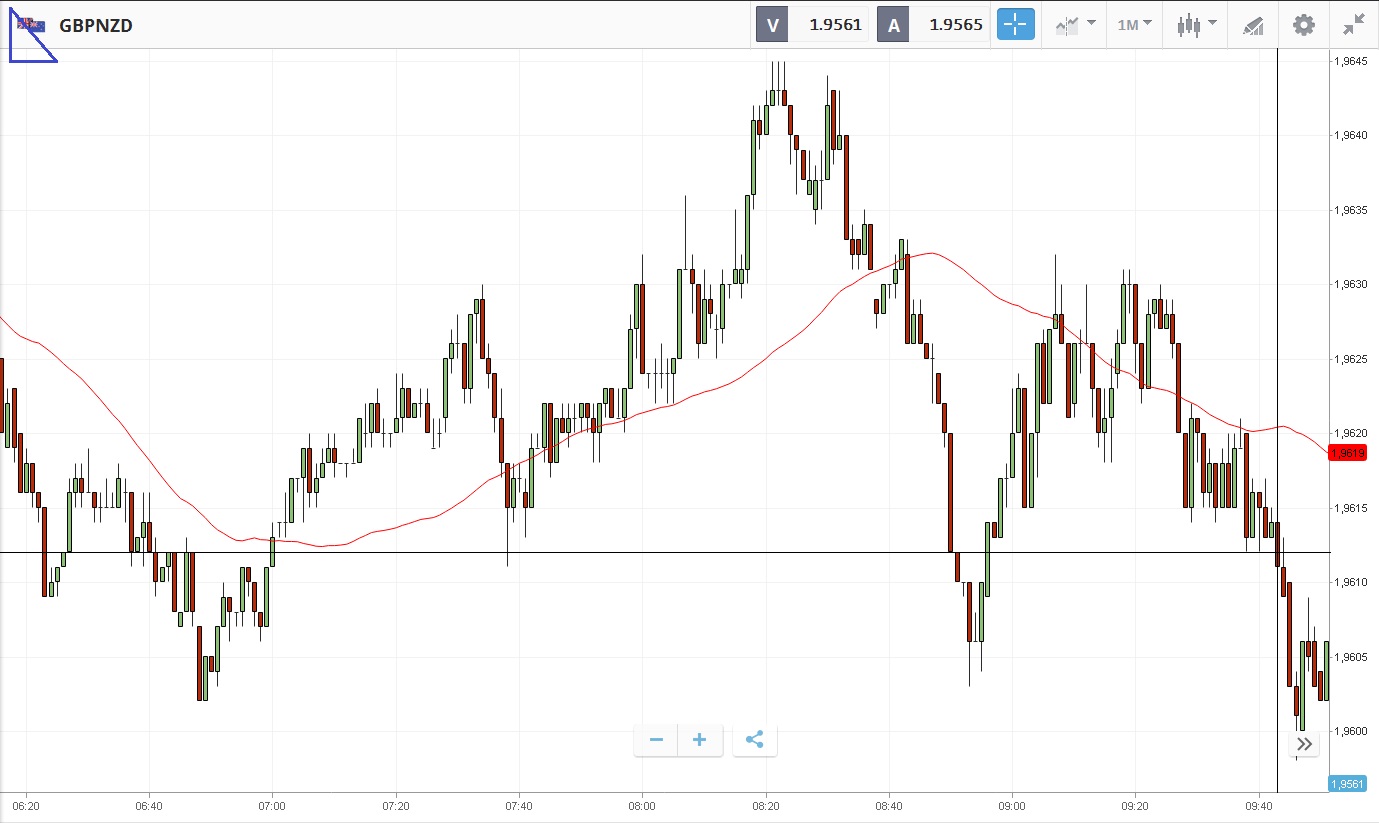Screen dimensions: 1379x823
Task: Click the 08:00 time axis marker
Action: tap(642, 805)
